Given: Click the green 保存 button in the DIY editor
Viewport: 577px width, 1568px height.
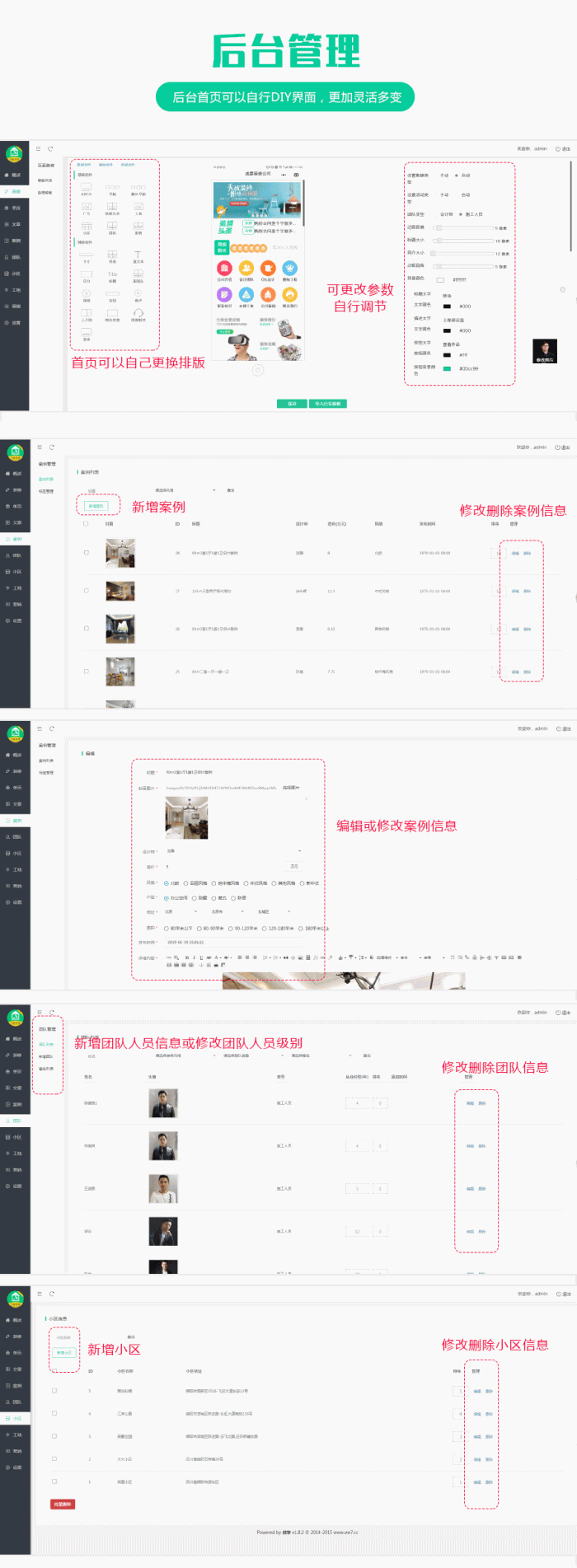Looking at the screenshot, I should tap(292, 404).
